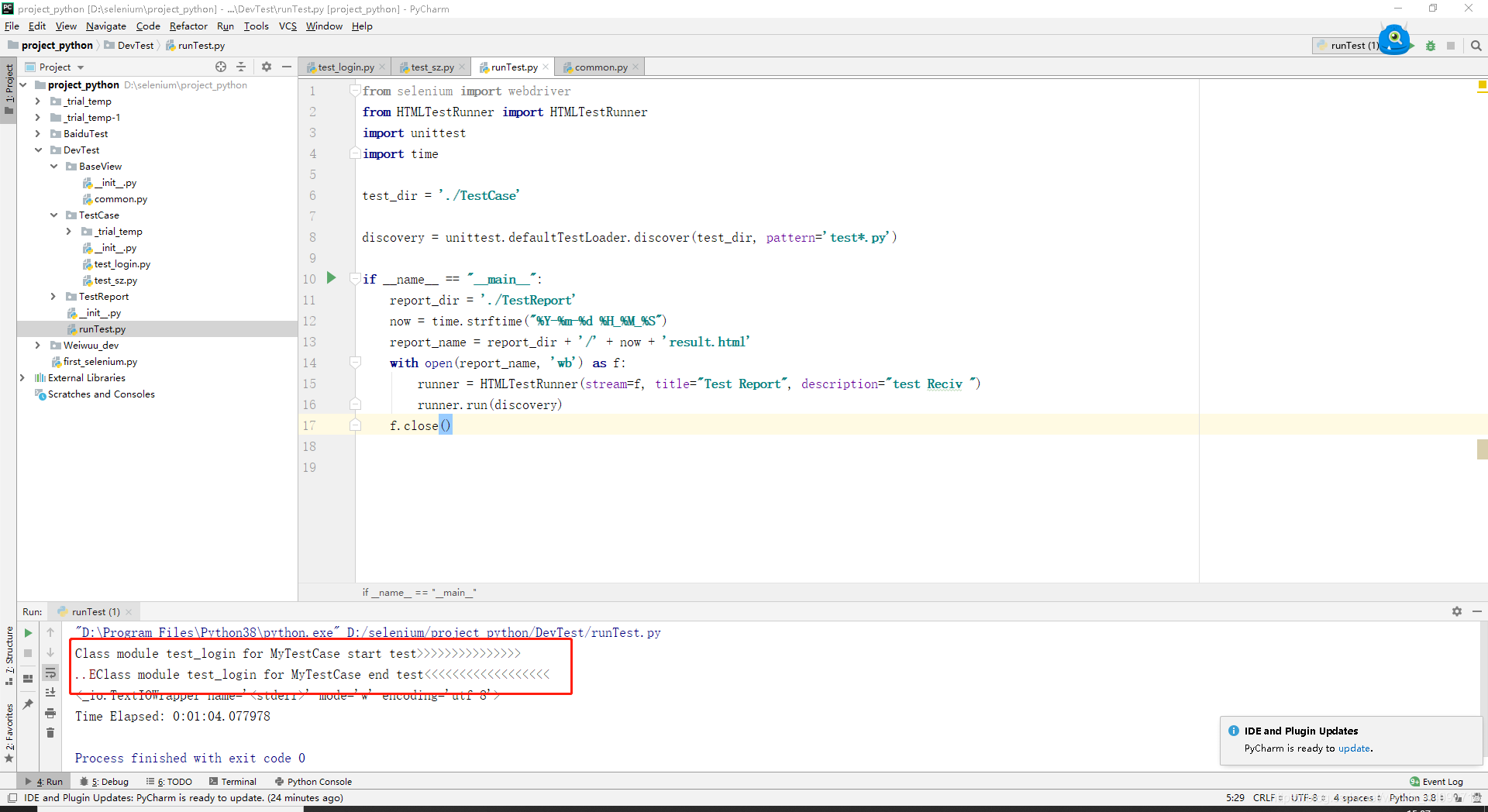Close the common.py editor tab

(x=635, y=67)
